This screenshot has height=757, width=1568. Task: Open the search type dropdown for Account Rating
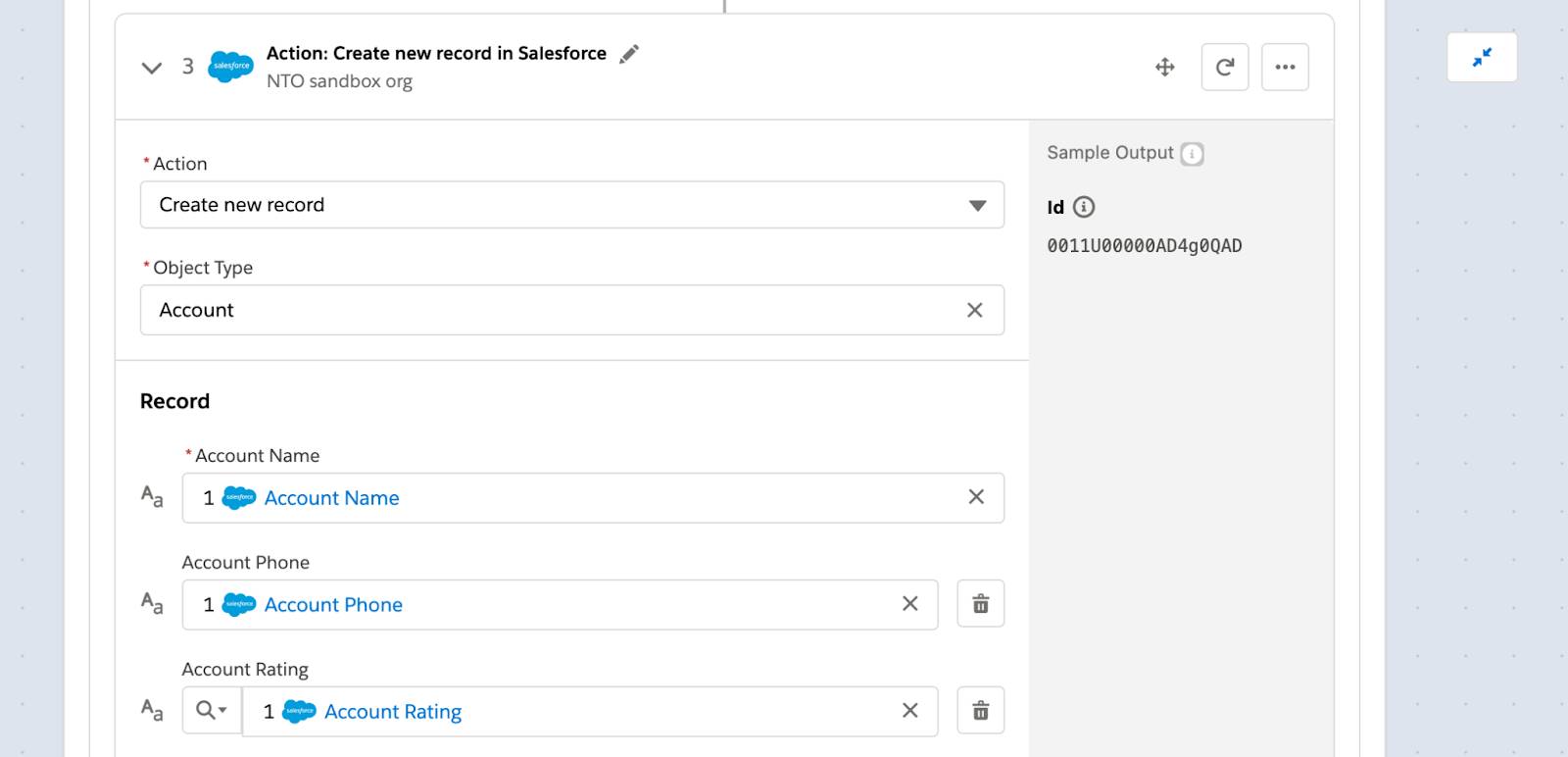point(212,711)
